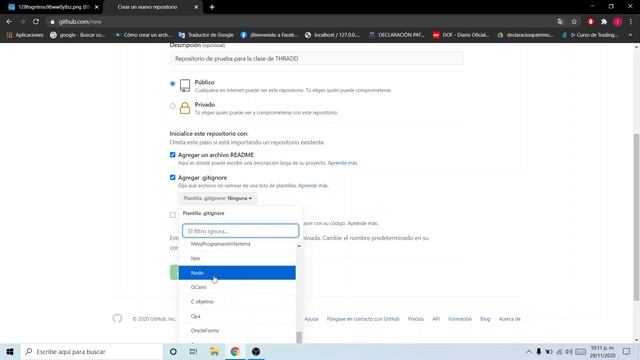The image size is (640, 360).
Task: Bookmark this page with the star icon
Action: point(574,22)
